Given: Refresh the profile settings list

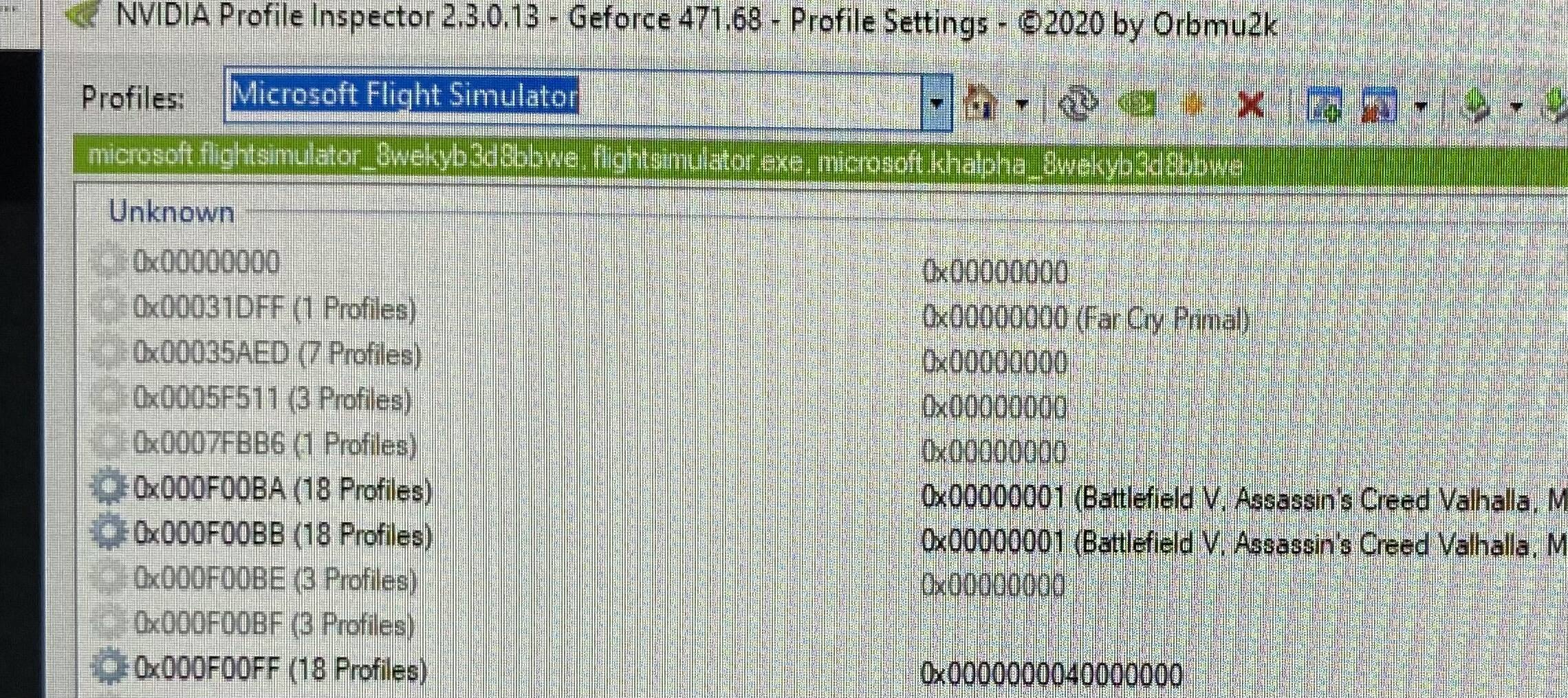Looking at the screenshot, I should pyautogui.click(x=1078, y=105).
